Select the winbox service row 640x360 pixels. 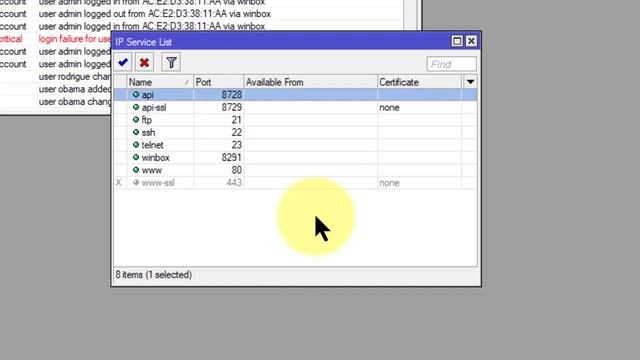coord(295,158)
